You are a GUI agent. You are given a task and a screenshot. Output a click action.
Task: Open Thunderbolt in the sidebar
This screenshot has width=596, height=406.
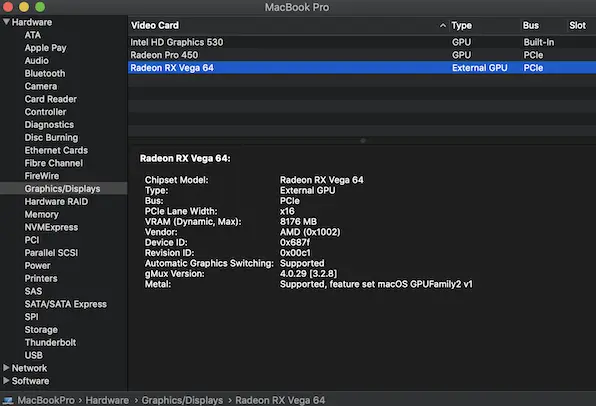50,343
